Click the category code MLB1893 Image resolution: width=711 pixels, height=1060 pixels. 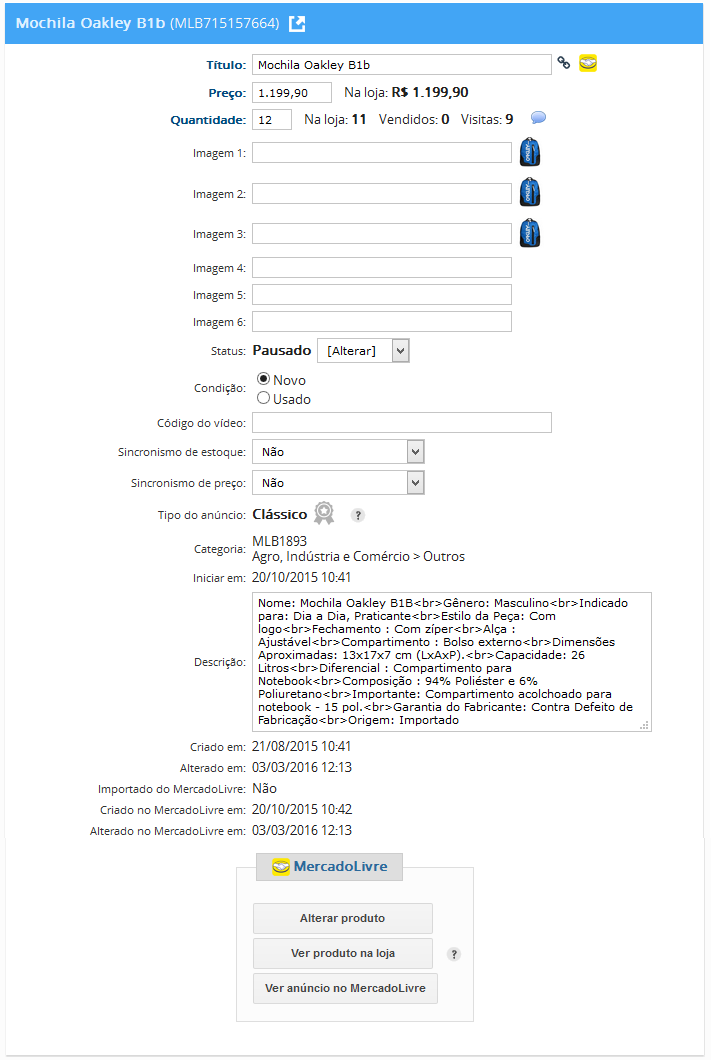pos(279,541)
